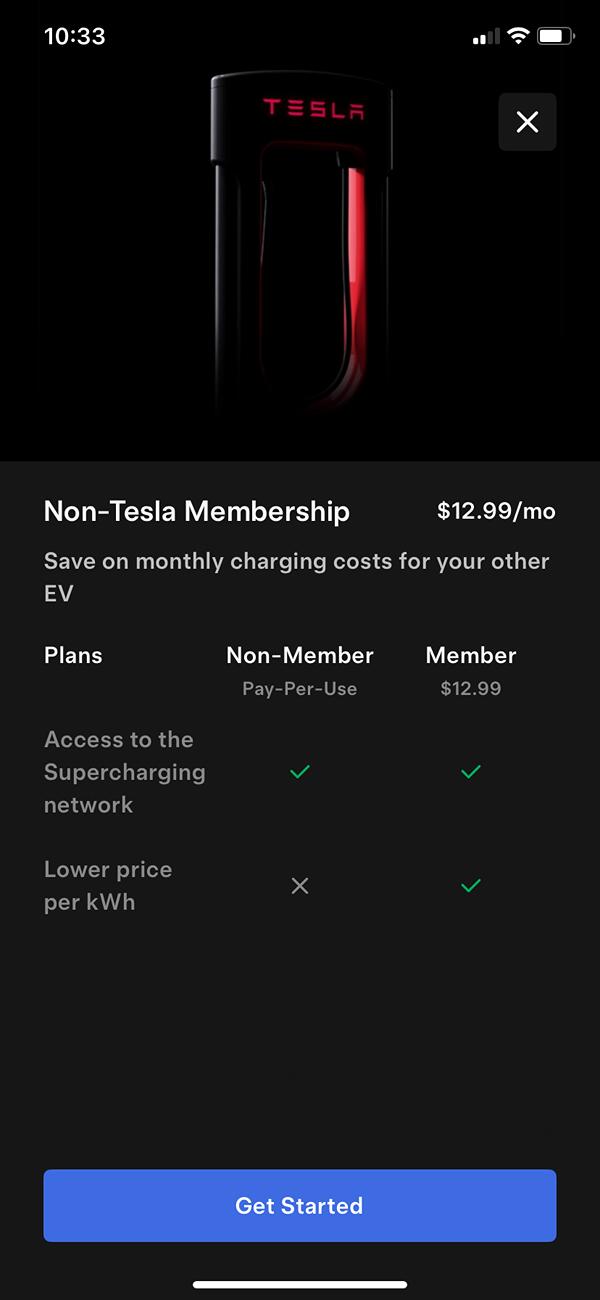
Task: Tap the cellular signal bars icon
Action: (x=485, y=37)
